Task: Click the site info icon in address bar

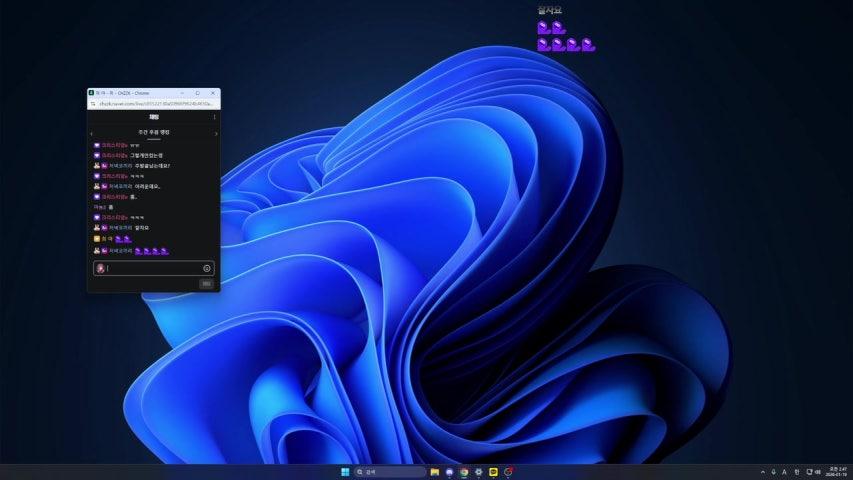Action: pyautogui.click(x=93, y=103)
